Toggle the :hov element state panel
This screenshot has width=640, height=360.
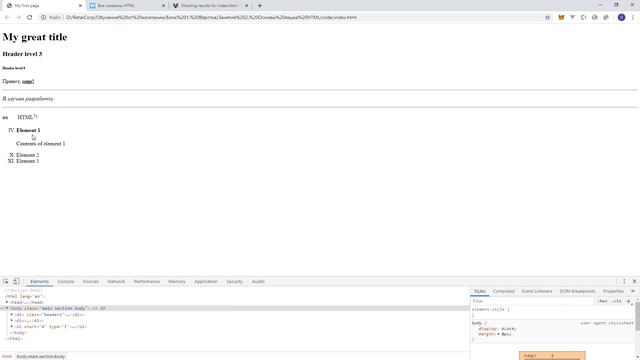[x=602, y=301]
